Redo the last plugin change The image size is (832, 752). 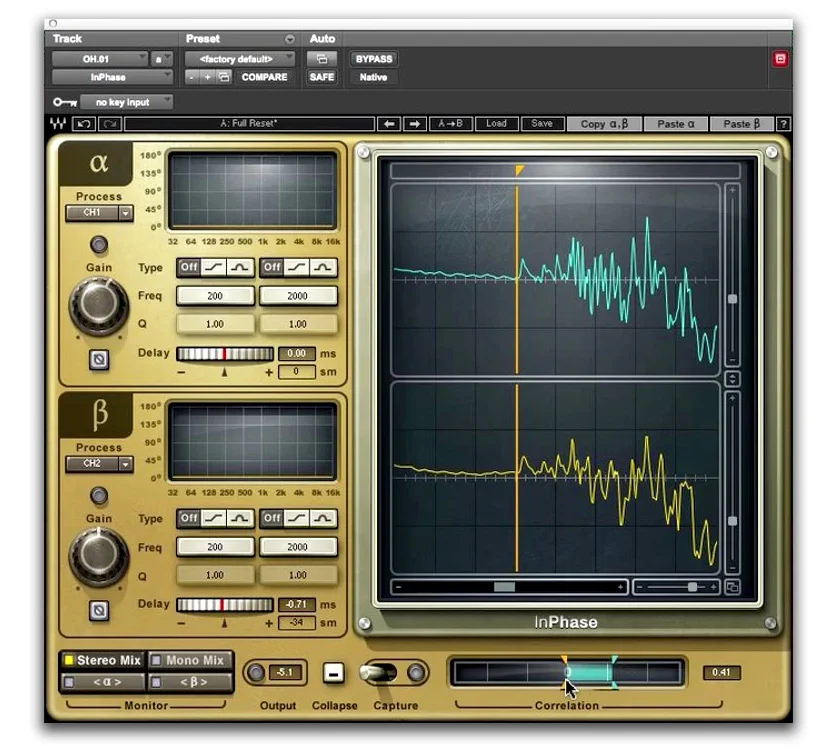point(110,124)
